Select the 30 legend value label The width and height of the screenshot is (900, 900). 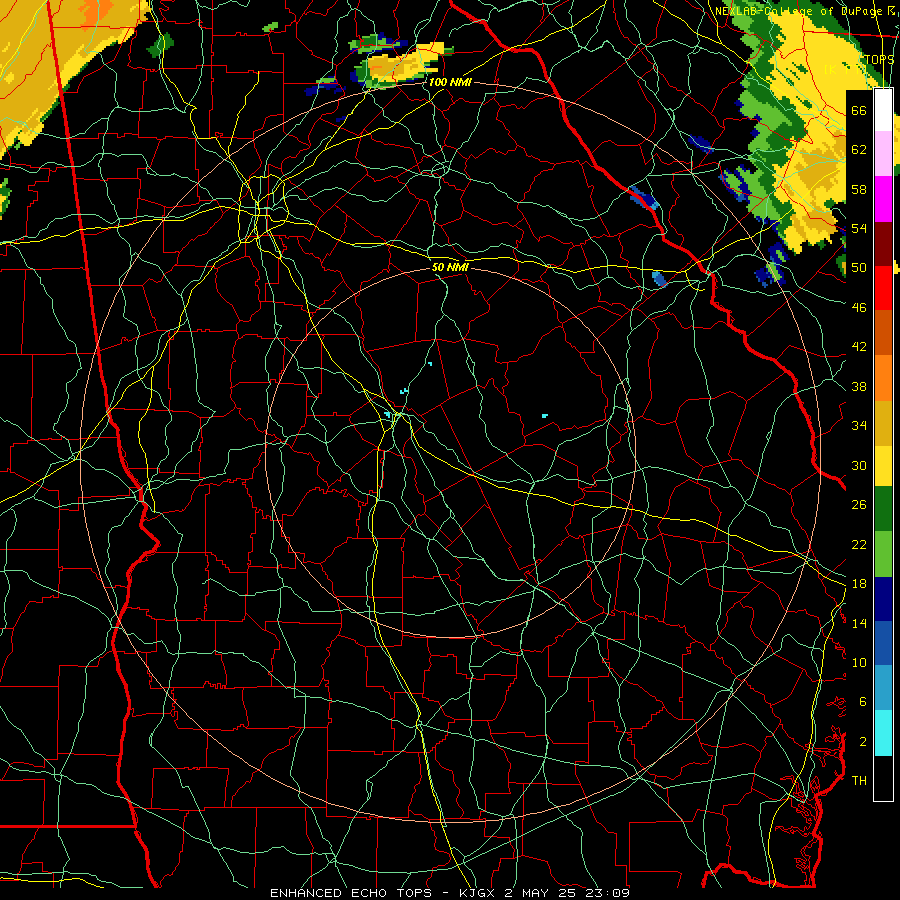[859, 465]
